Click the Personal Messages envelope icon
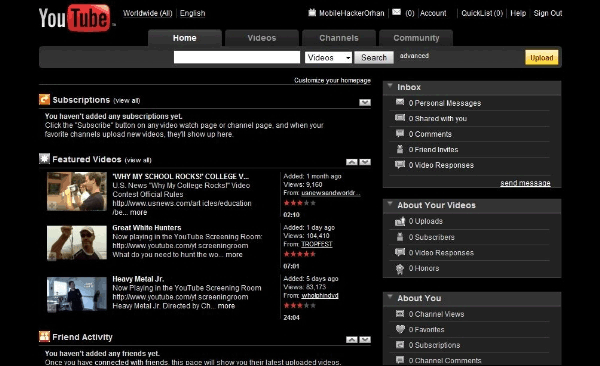 pyautogui.click(x=400, y=102)
